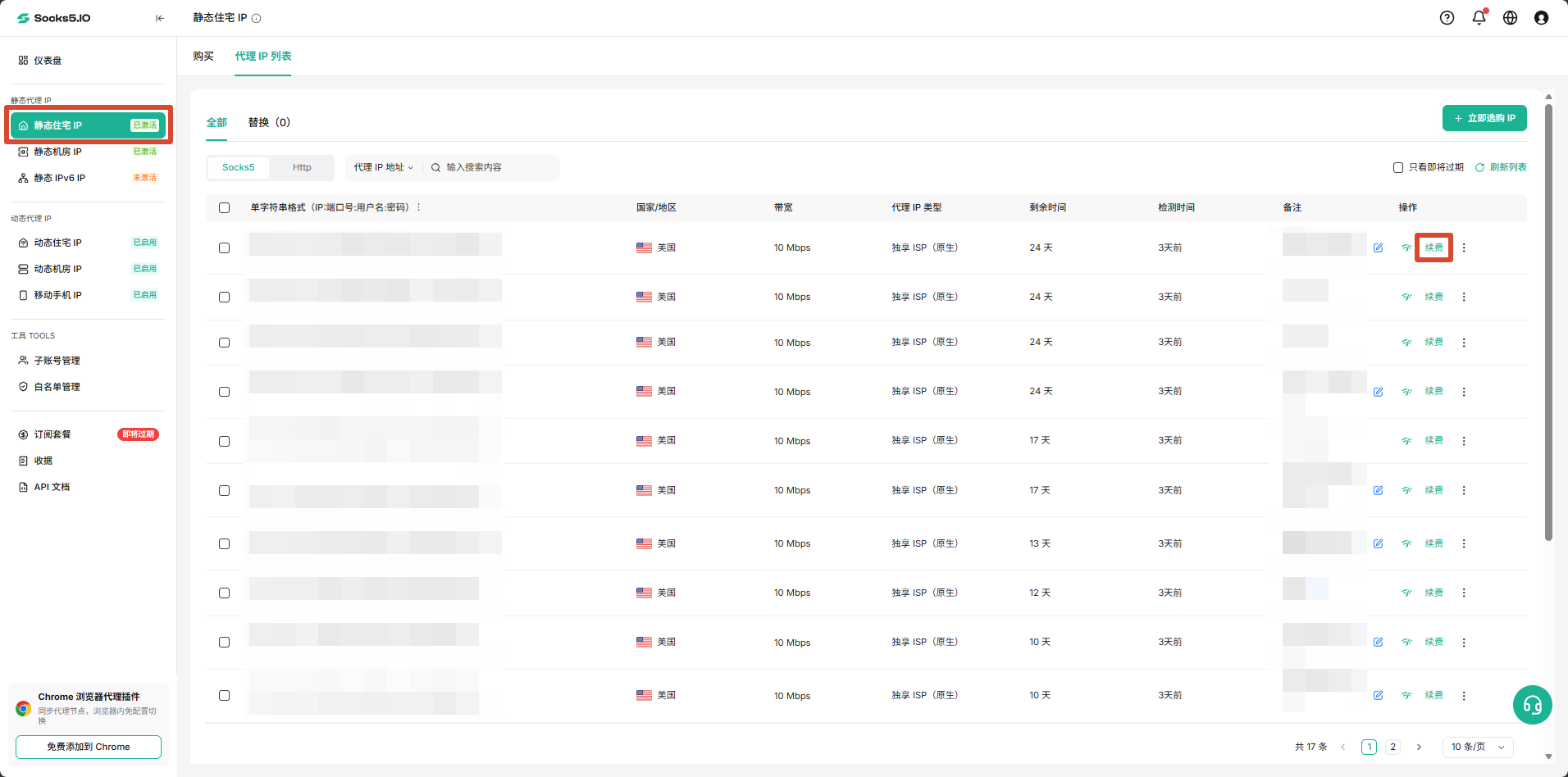The width and height of the screenshot is (1568, 777).
Task: Open the help question-mark icon
Action: tap(1447, 18)
